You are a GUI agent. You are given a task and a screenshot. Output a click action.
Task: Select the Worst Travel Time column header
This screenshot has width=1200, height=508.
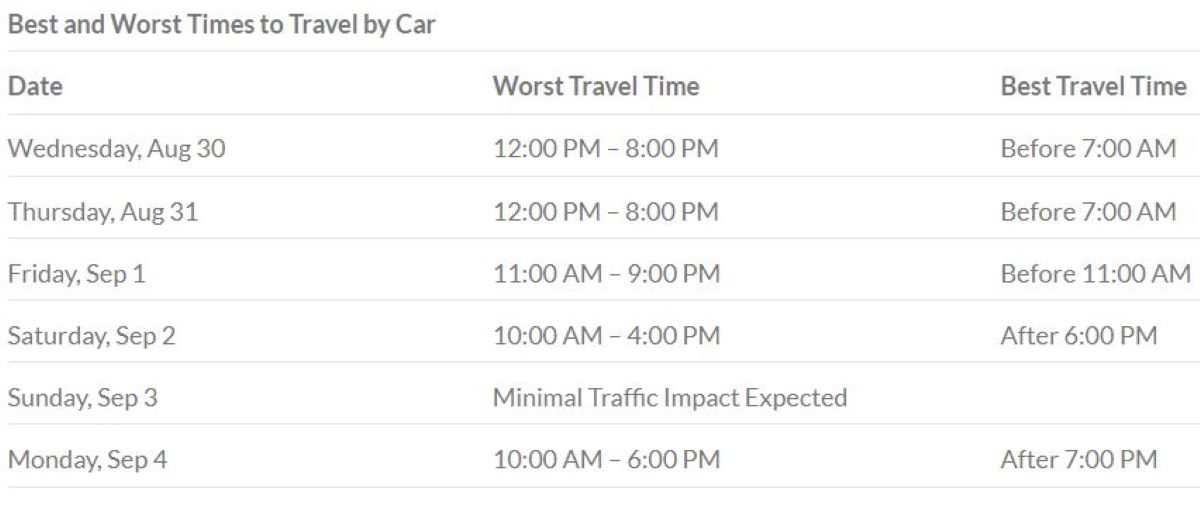click(x=596, y=87)
